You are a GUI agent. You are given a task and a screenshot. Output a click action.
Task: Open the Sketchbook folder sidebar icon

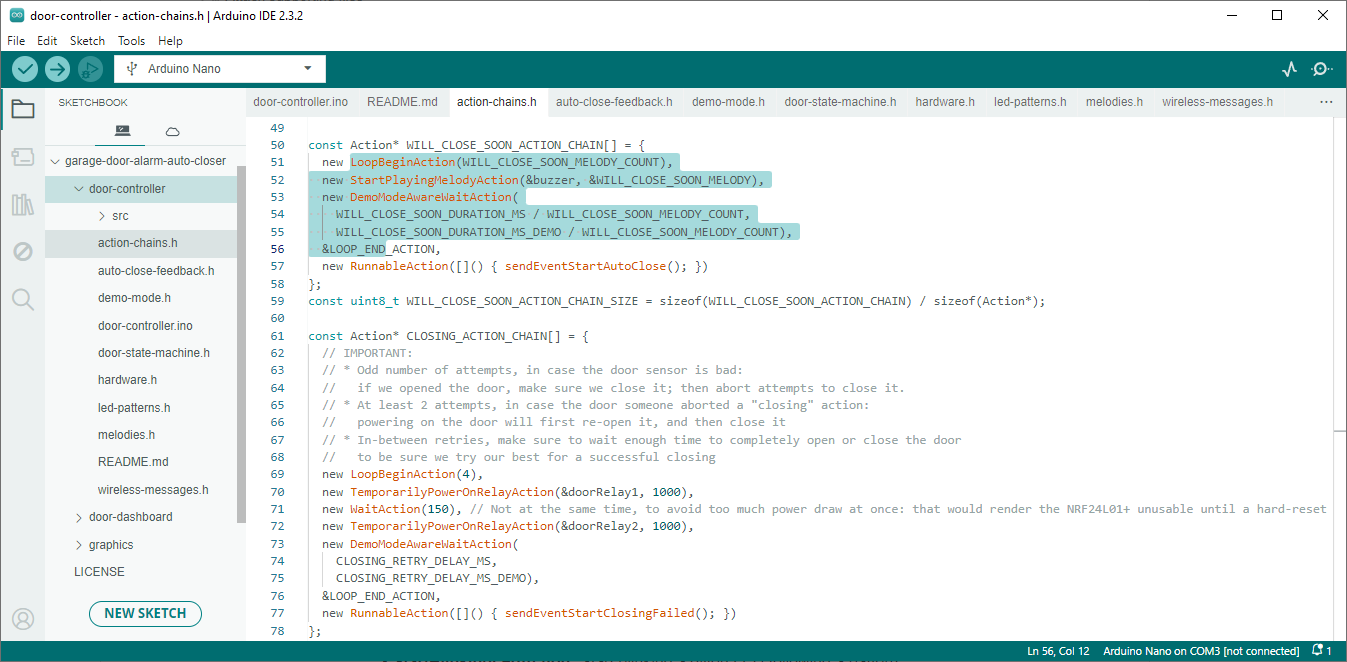pos(22,109)
